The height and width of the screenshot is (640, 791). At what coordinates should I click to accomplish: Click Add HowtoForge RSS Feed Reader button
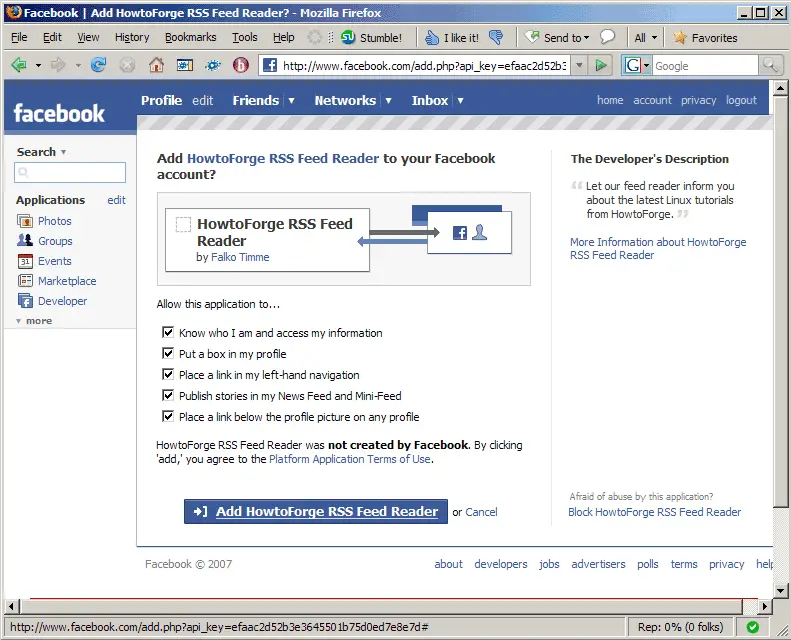tap(316, 511)
